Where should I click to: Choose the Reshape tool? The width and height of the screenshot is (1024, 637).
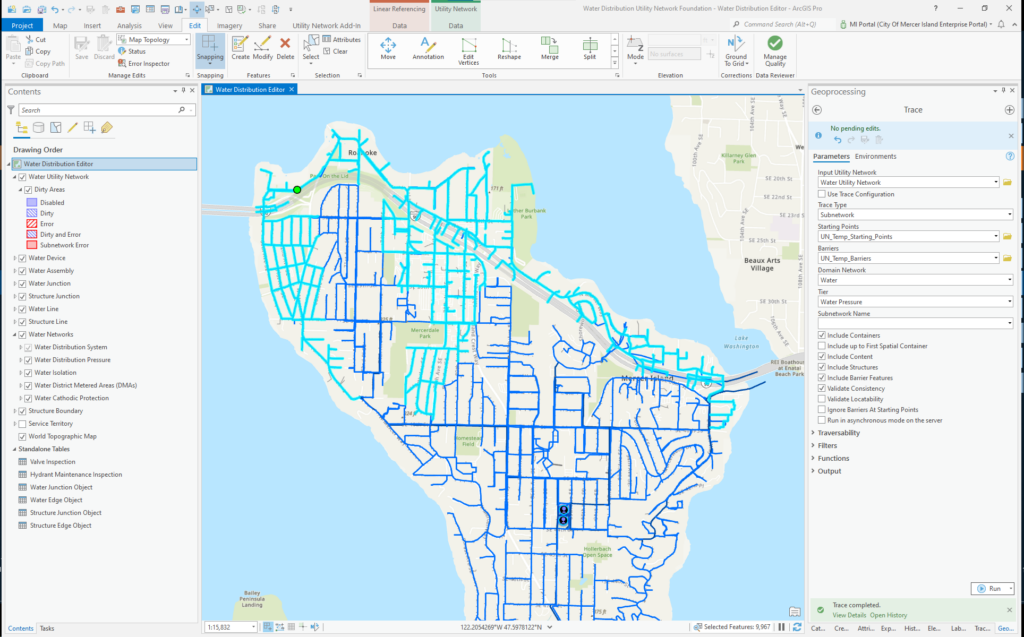click(510, 47)
